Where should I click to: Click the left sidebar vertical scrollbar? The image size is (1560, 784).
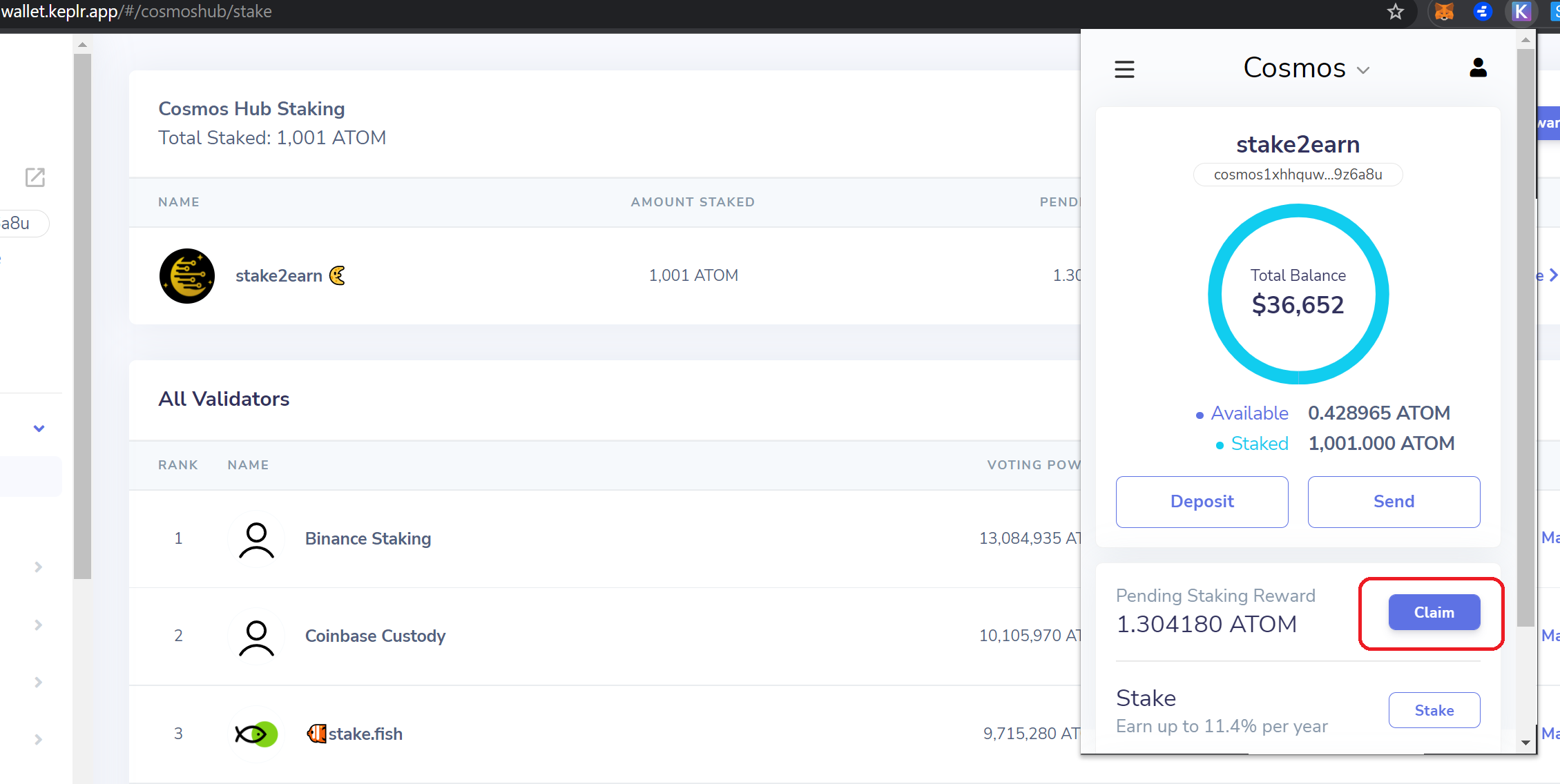[x=82, y=316]
